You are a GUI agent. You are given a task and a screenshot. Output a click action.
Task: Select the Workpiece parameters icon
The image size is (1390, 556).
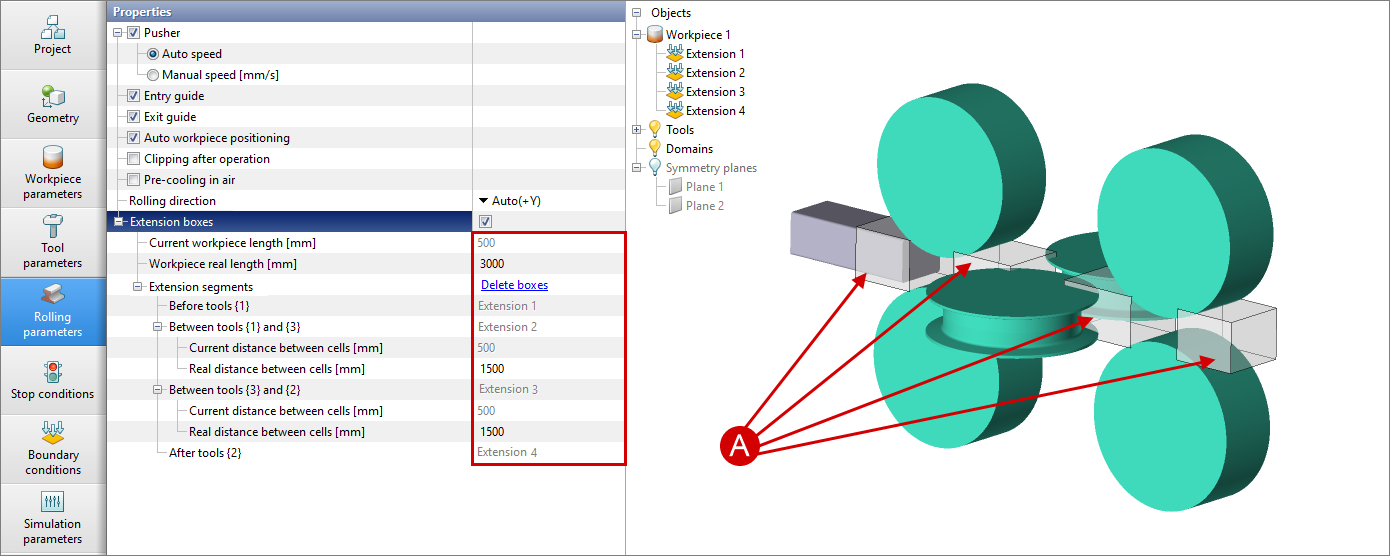tap(52, 158)
